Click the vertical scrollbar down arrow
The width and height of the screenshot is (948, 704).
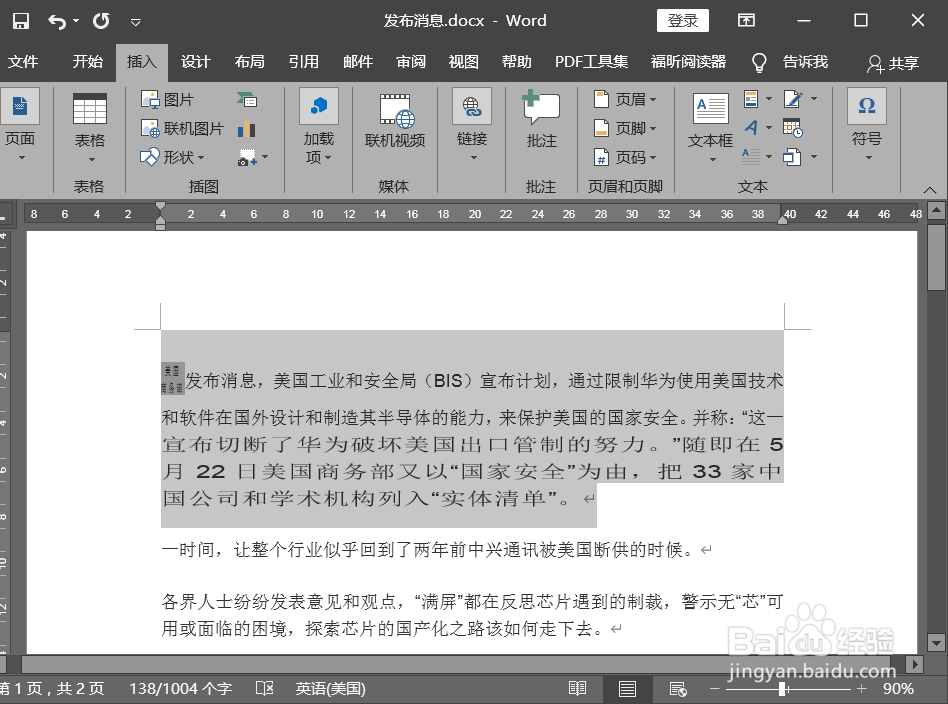937,642
